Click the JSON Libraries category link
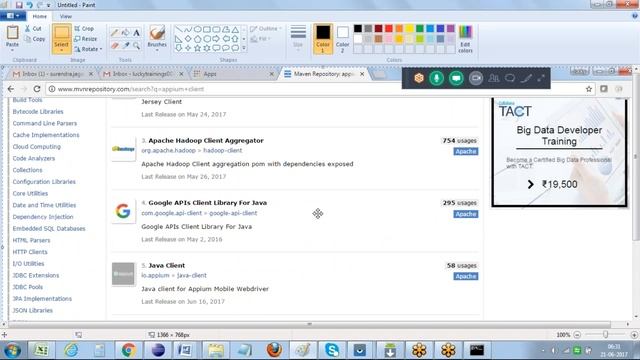This screenshot has width=640, height=360. click(x=33, y=310)
